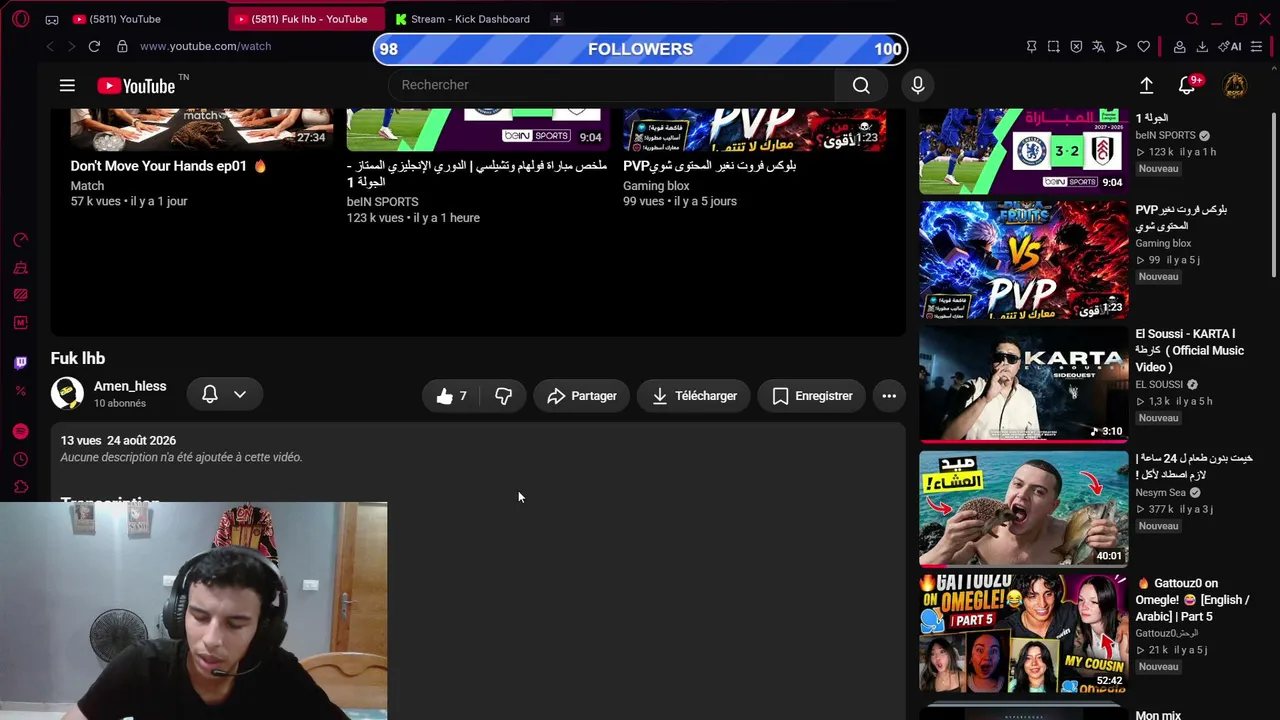Click "Gattouz0 on Omegle!" video title
The width and height of the screenshot is (1280, 720).
pyautogui.click(x=1193, y=600)
